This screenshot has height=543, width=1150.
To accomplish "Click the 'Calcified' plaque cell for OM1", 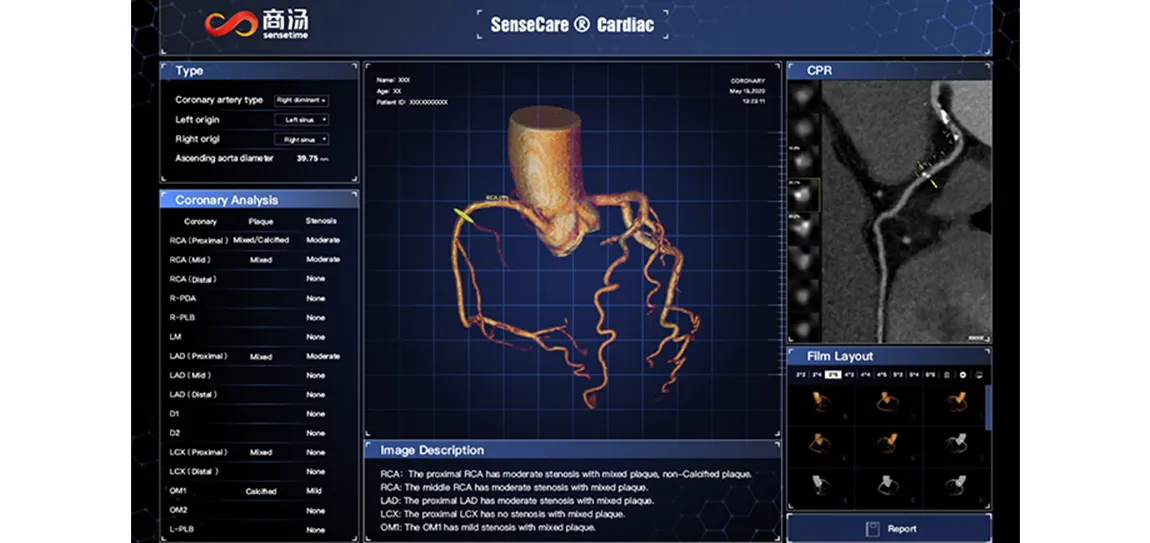I will [x=260, y=492].
